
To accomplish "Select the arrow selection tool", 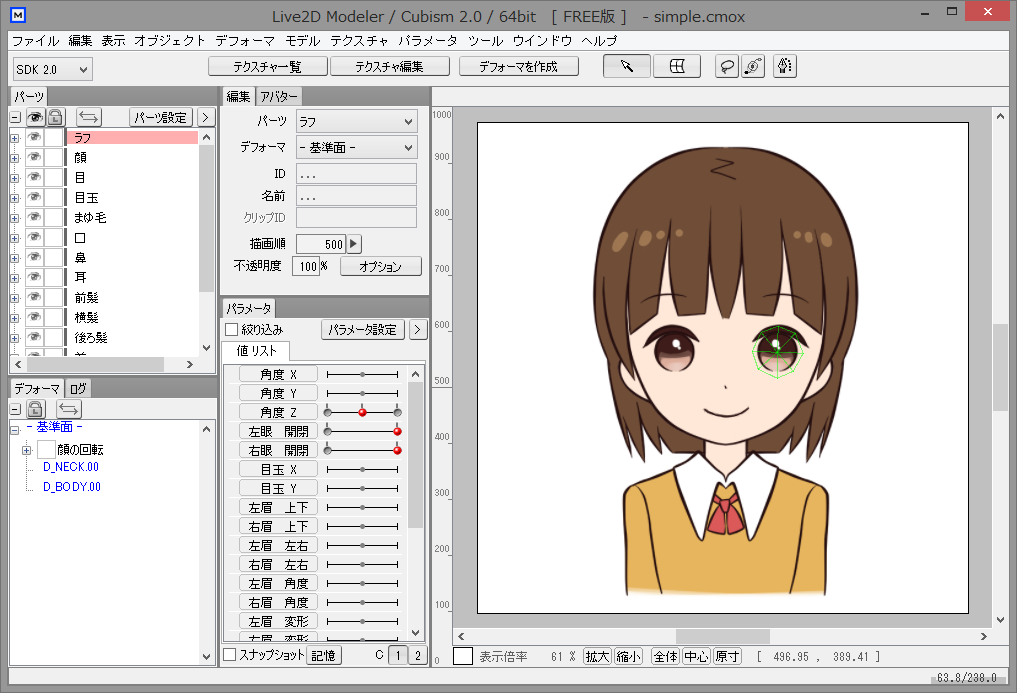I will pos(626,65).
